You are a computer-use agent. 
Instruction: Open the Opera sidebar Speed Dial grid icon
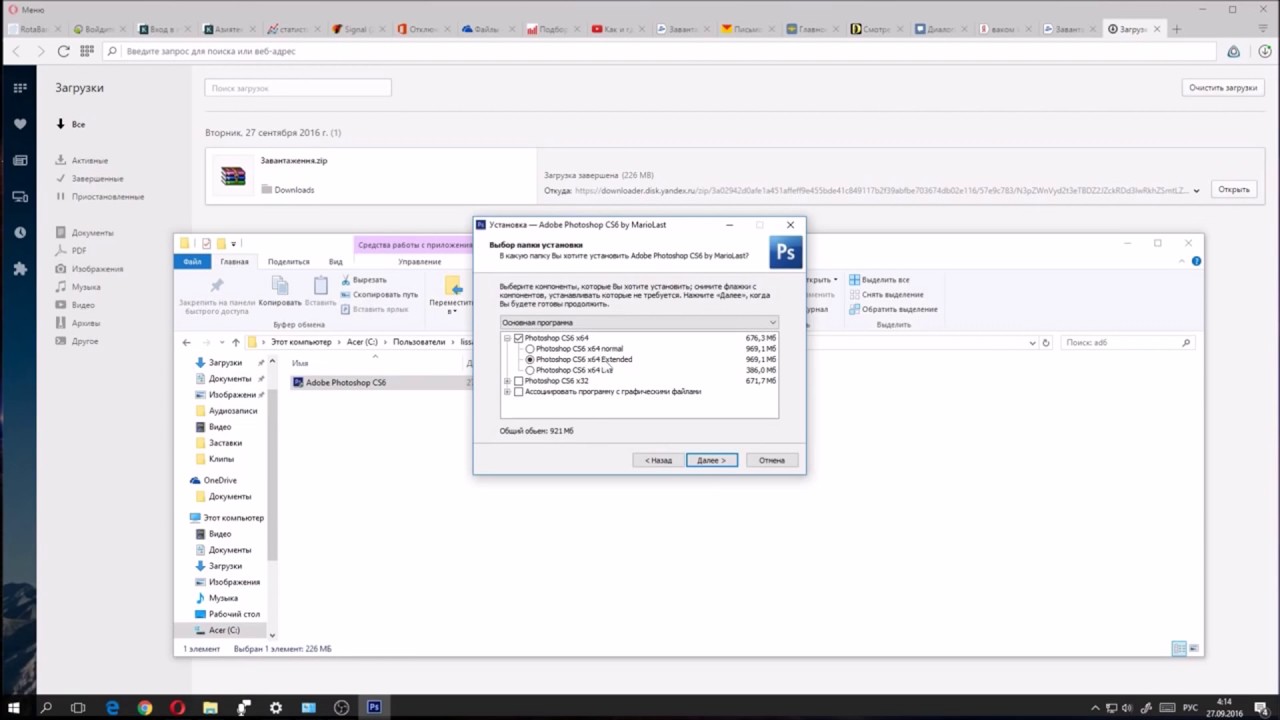(20, 88)
